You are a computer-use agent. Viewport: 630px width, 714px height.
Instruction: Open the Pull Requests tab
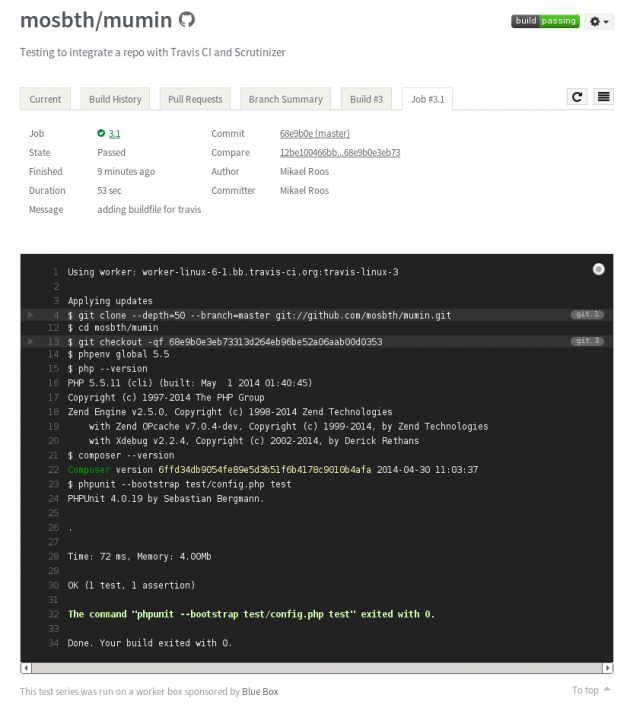(195, 99)
